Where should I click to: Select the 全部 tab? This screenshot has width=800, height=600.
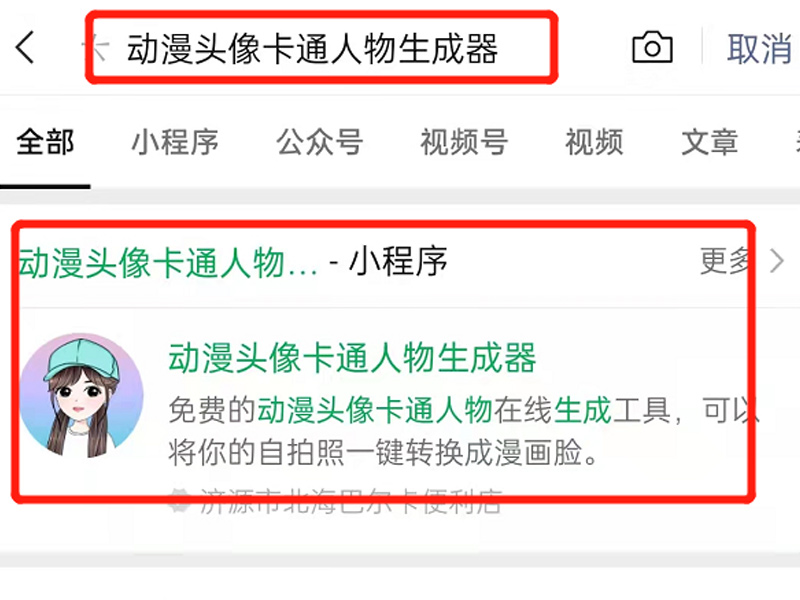pyautogui.click(x=45, y=142)
